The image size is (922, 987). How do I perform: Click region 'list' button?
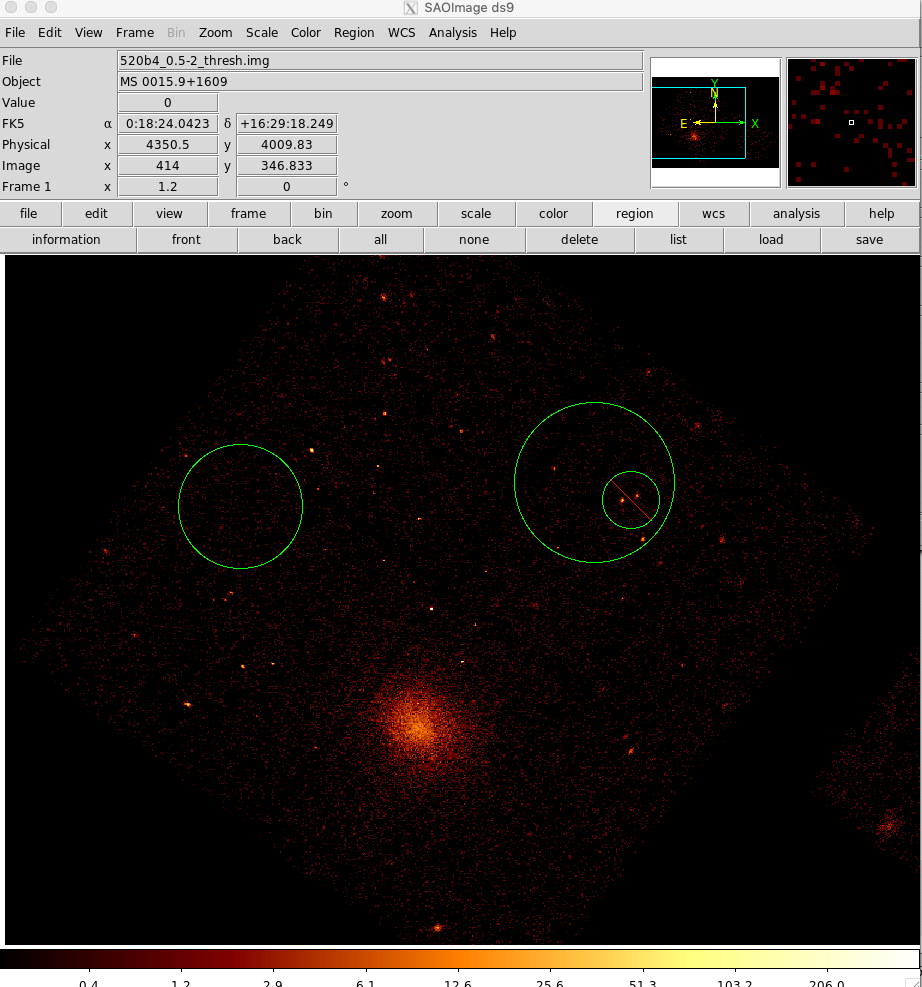click(676, 240)
